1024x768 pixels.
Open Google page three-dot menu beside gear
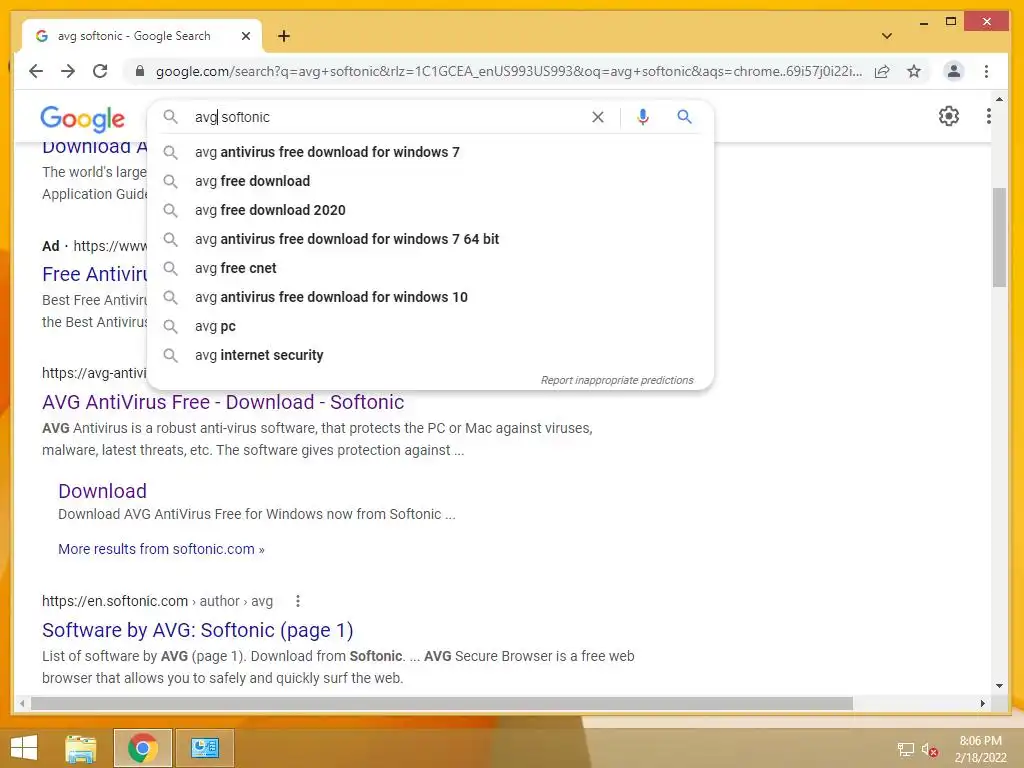(989, 116)
